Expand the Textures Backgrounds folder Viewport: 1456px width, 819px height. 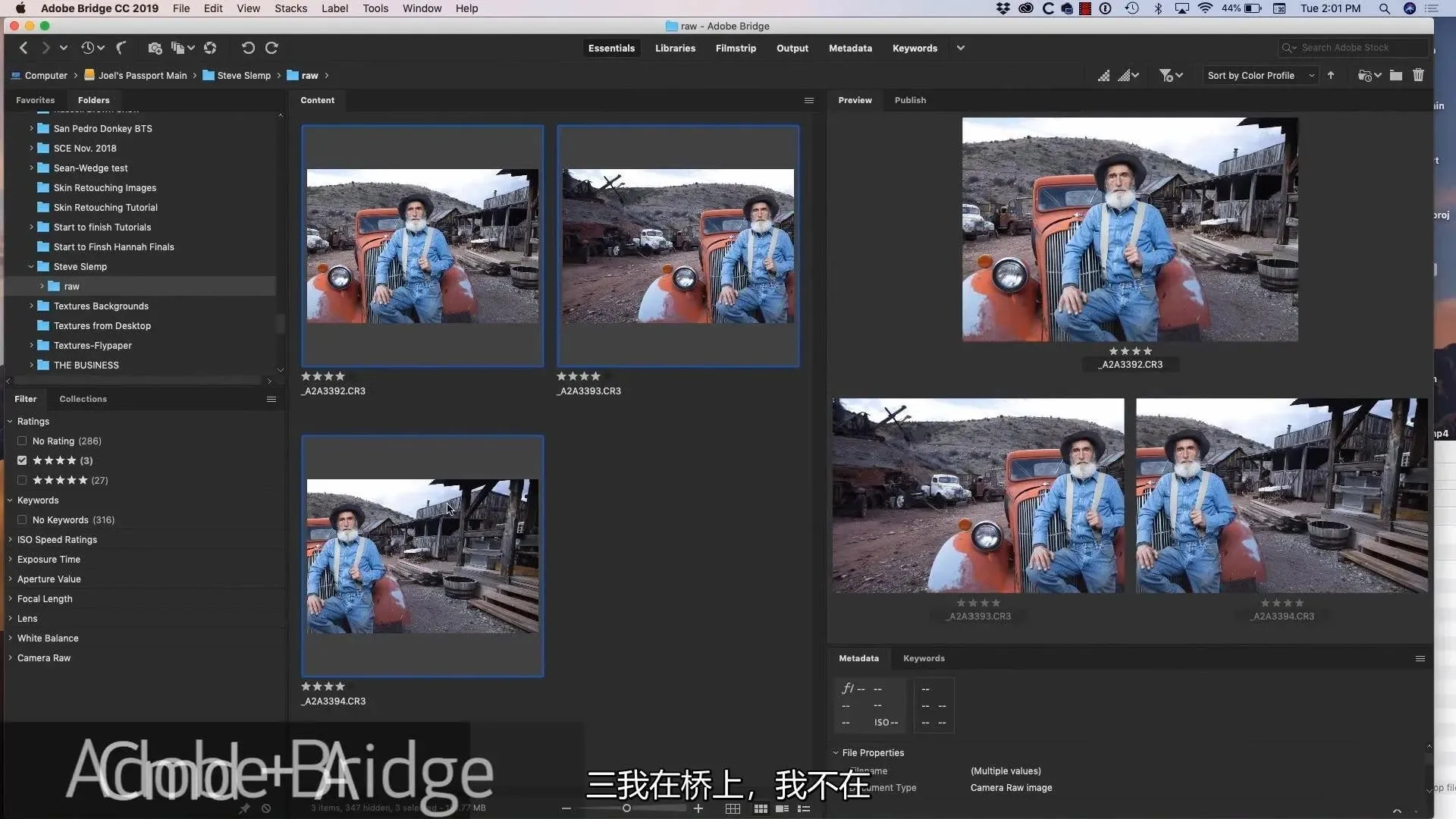click(31, 306)
